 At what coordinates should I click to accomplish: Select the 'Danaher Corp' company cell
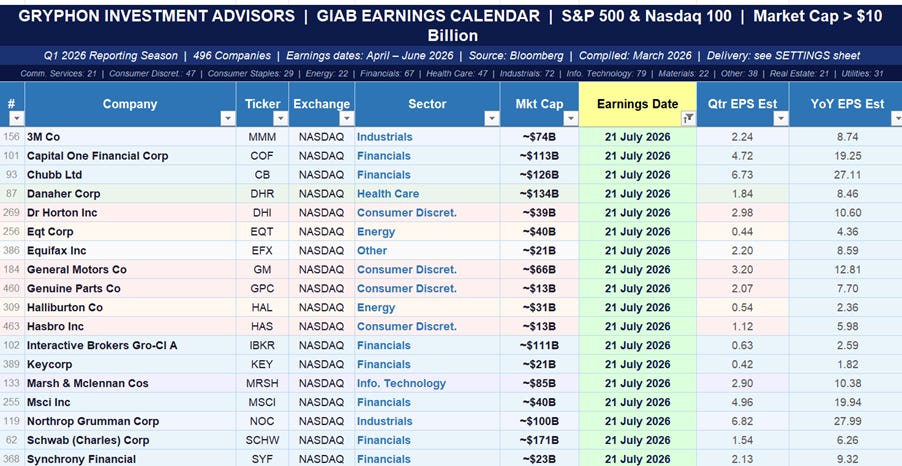tap(130, 194)
